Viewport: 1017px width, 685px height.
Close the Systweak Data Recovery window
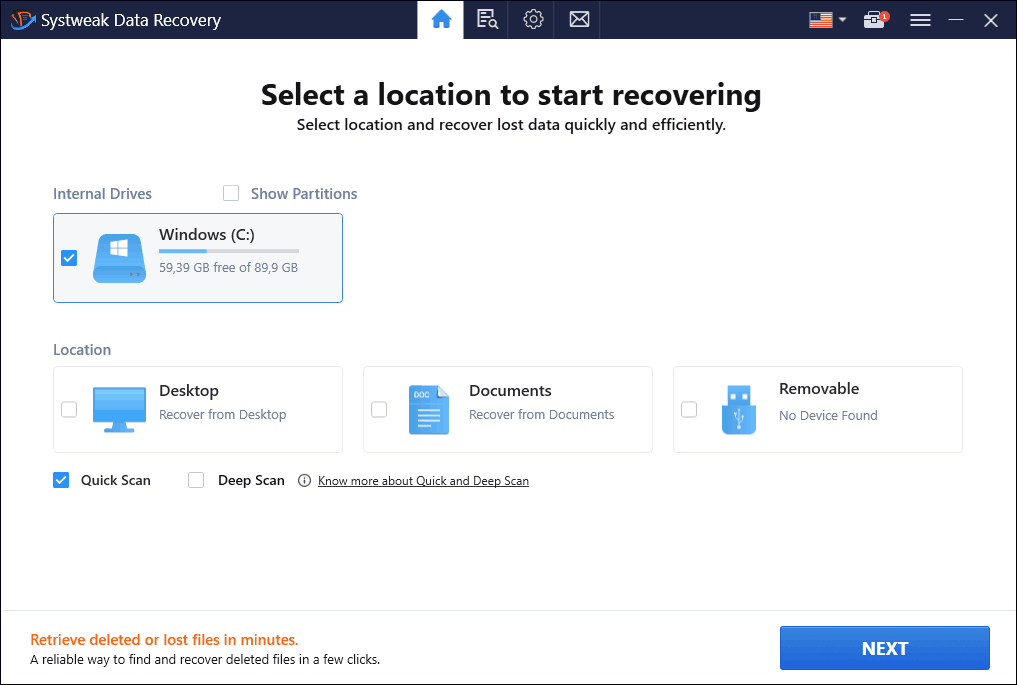pos(990,20)
